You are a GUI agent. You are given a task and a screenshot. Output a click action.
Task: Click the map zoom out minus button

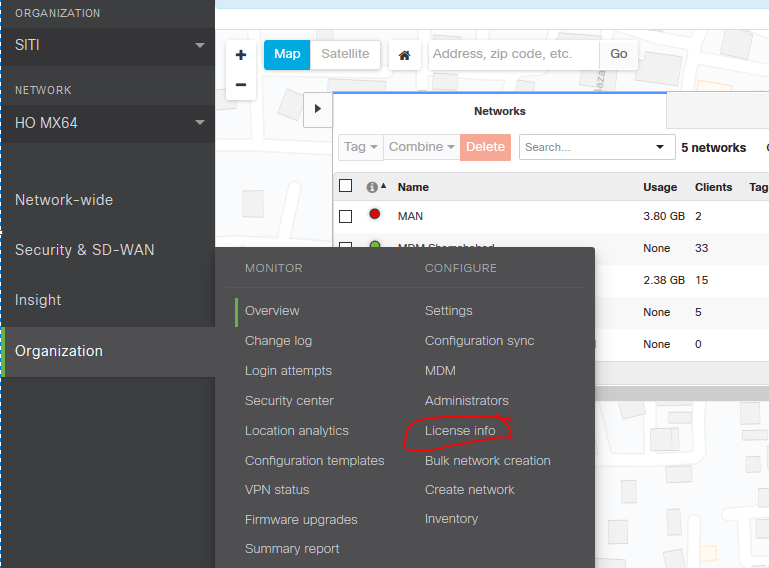point(240,85)
